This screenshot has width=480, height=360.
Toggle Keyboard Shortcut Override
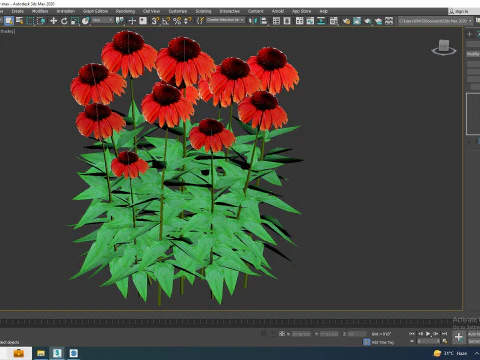pyautogui.click(x=143, y=21)
